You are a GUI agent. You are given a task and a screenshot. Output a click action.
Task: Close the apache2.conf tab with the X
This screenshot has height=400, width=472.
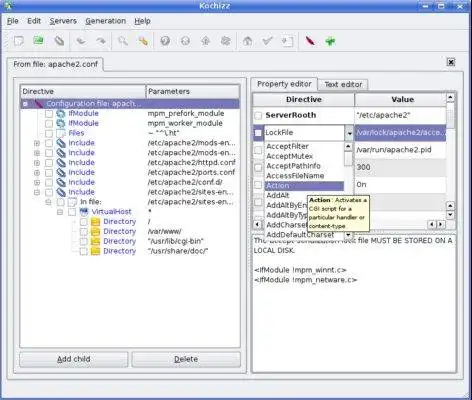click(x=451, y=62)
